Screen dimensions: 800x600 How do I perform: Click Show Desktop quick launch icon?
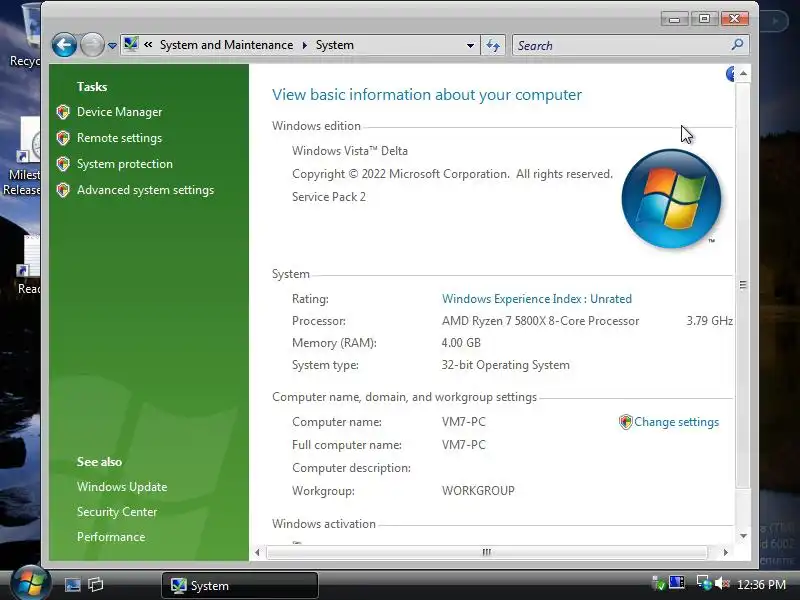[x=72, y=585]
